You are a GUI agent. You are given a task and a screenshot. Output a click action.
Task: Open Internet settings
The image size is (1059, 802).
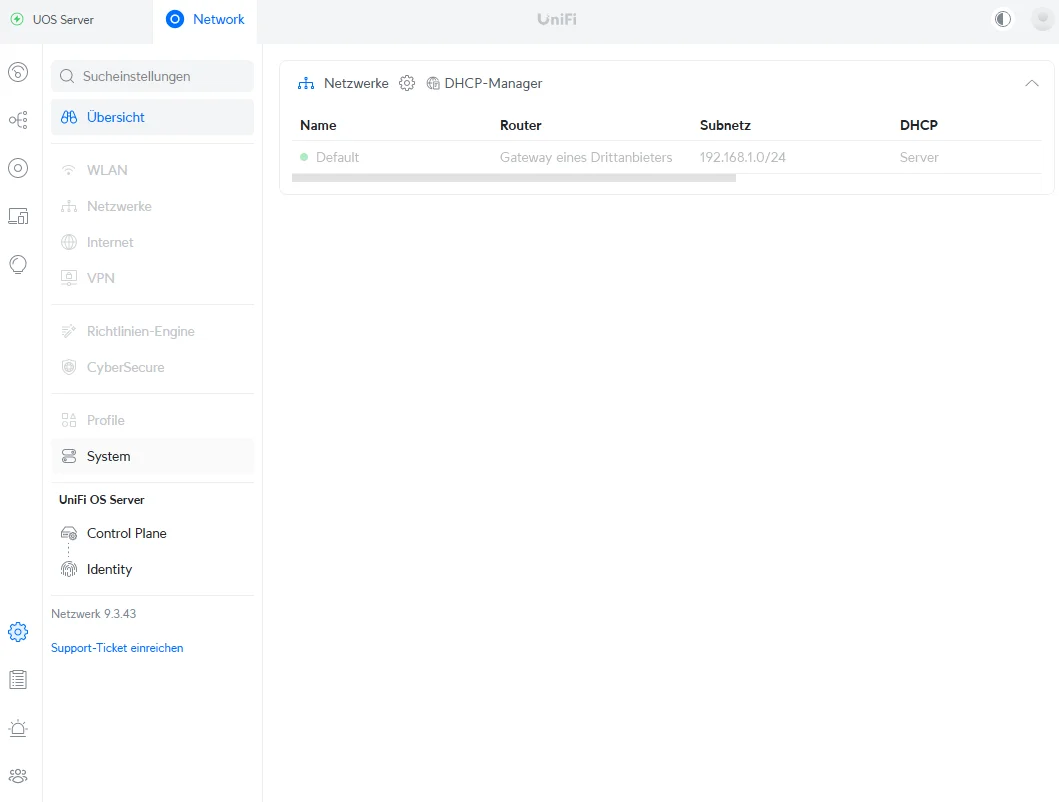153,242
